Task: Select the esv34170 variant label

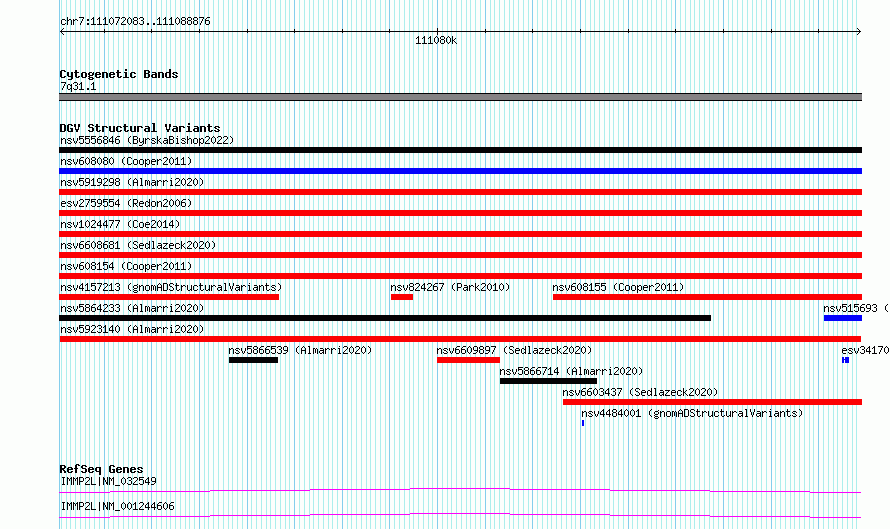Action: pyautogui.click(x=865, y=350)
